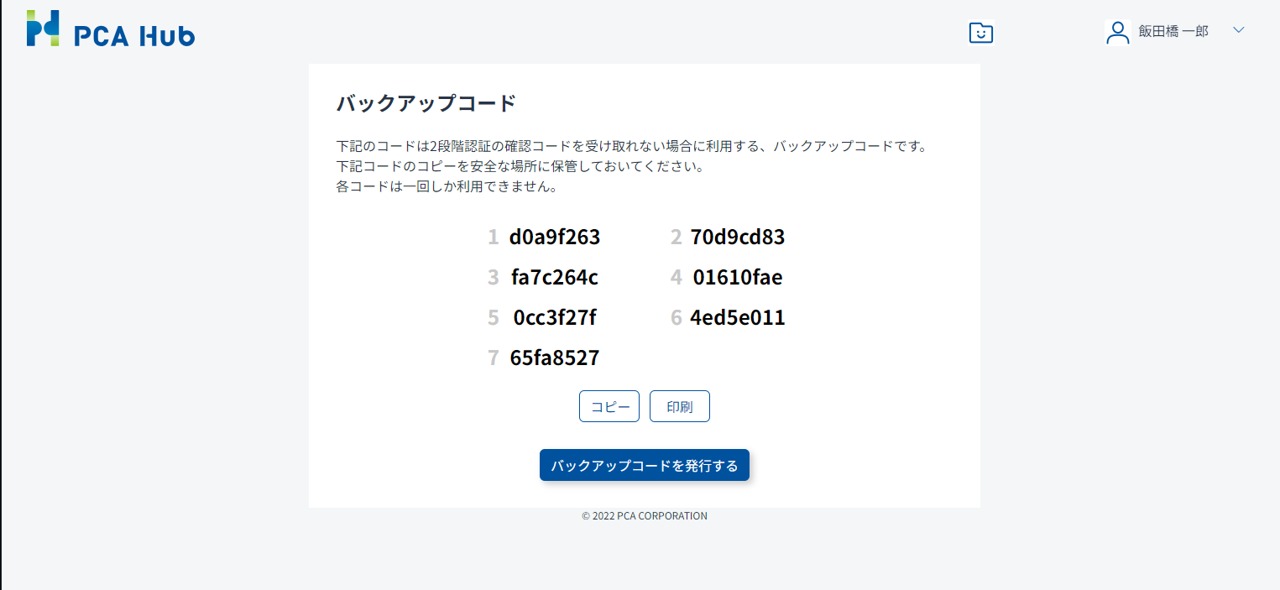Image resolution: width=1280 pixels, height=590 pixels.
Task: Click the 2022 PCA CORPORATION copyright text
Action: click(x=644, y=516)
